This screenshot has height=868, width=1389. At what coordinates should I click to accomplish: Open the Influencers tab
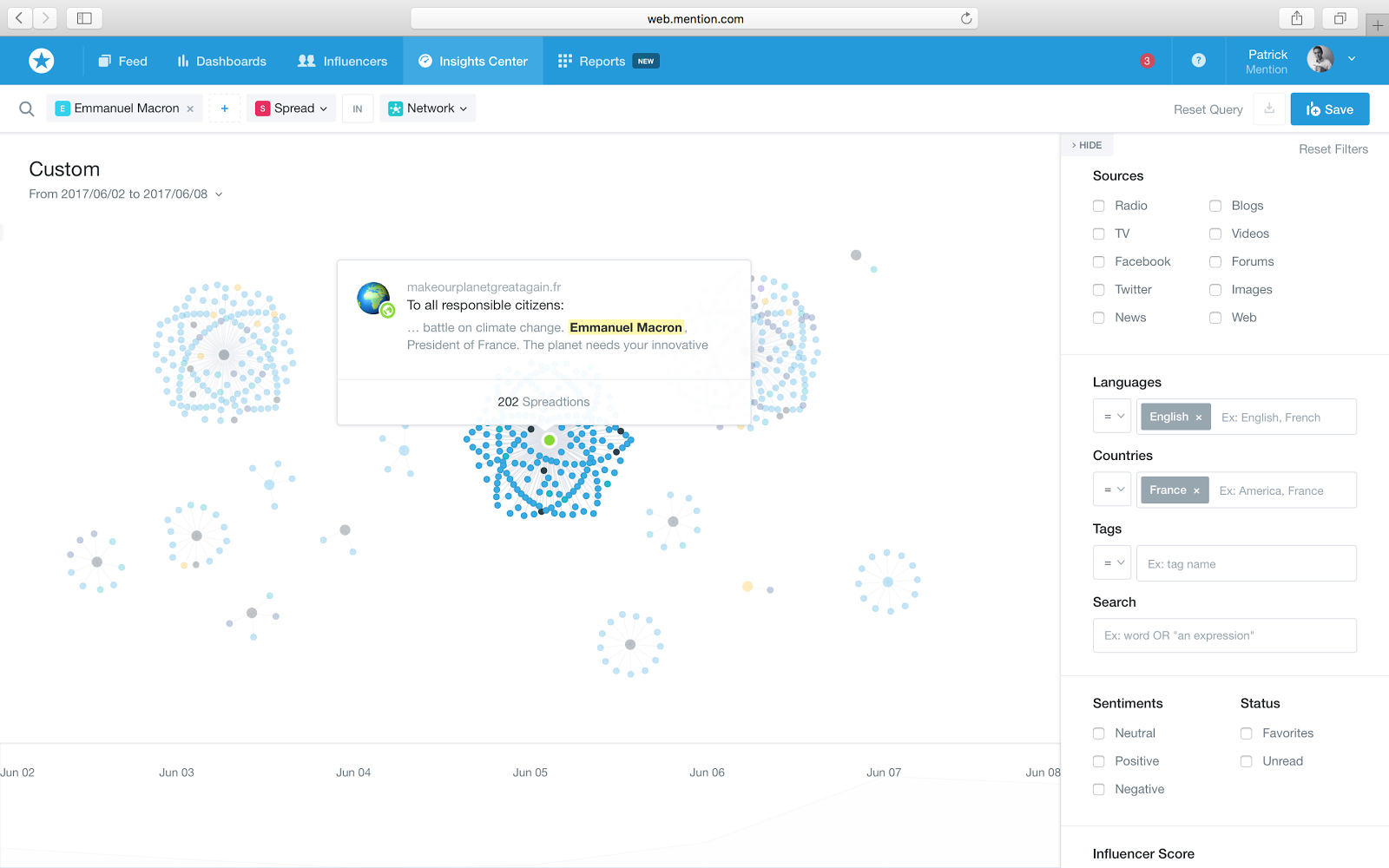[342, 61]
